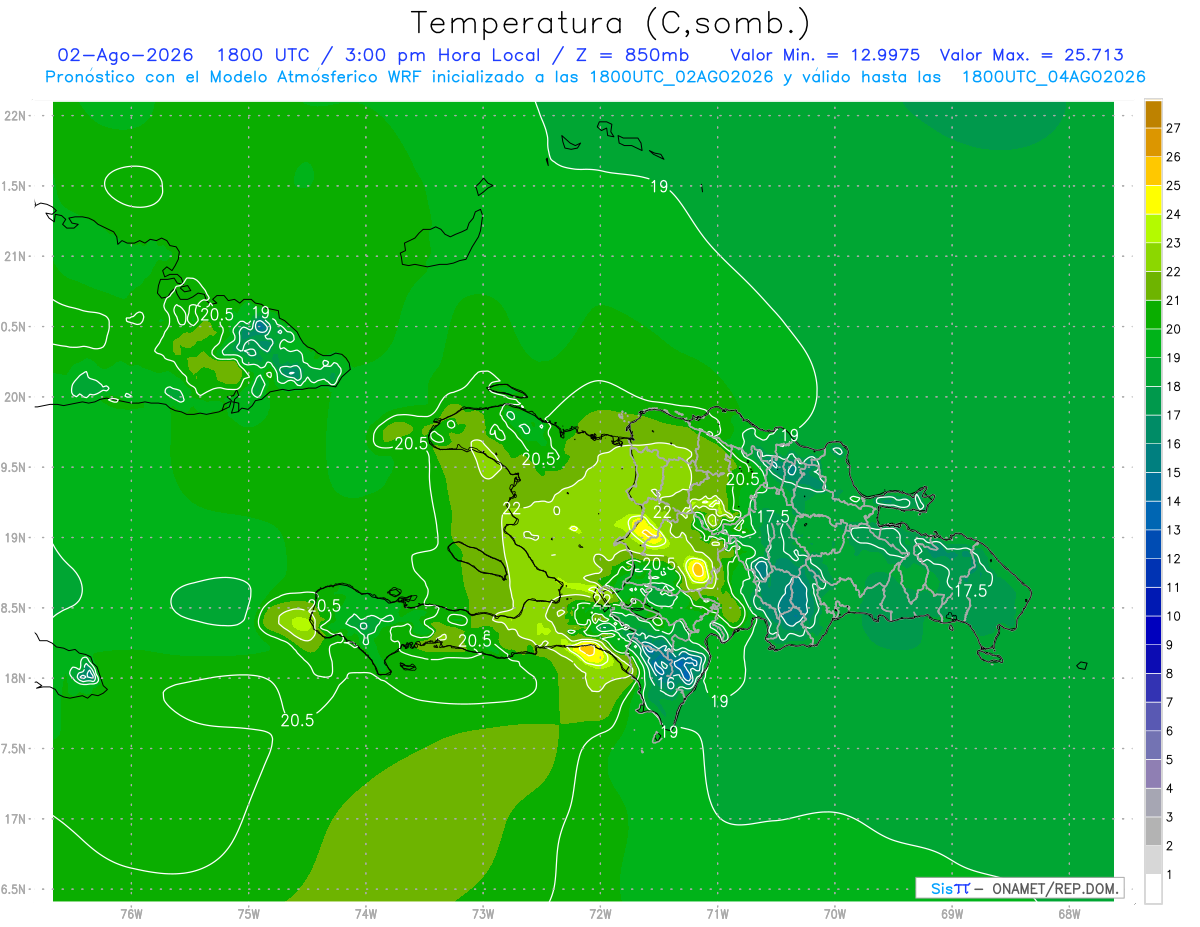Click the "75W" longitude axis label

pyautogui.click(x=249, y=914)
